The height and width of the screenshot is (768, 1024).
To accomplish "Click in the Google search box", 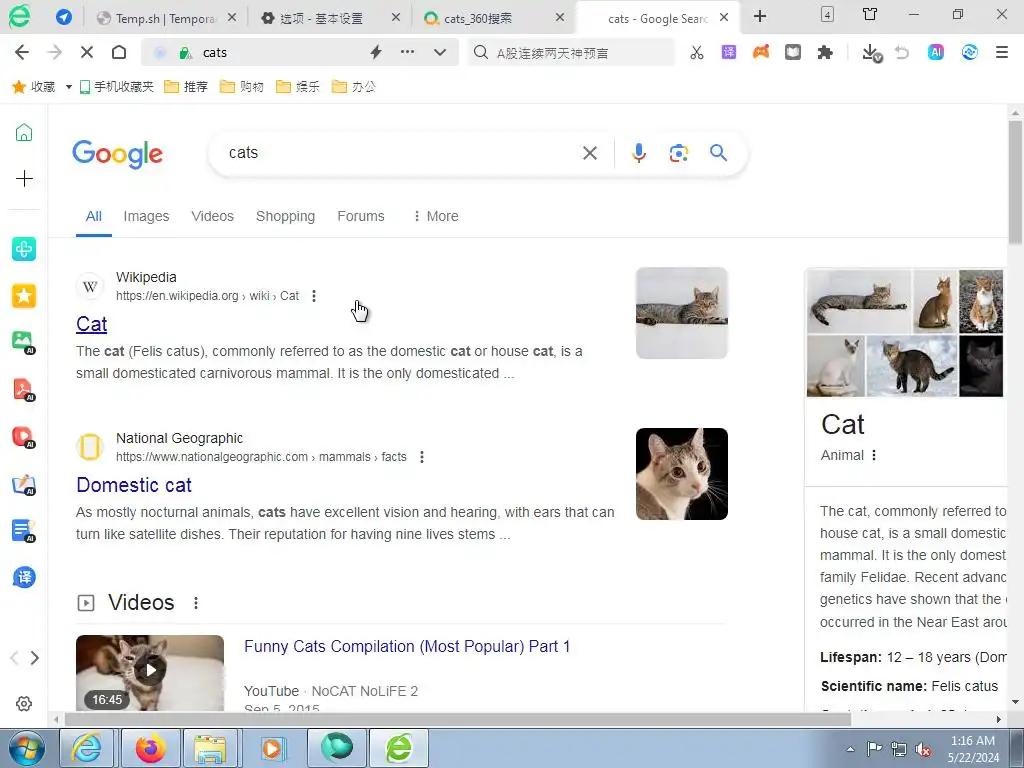I will (x=398, y=153).
